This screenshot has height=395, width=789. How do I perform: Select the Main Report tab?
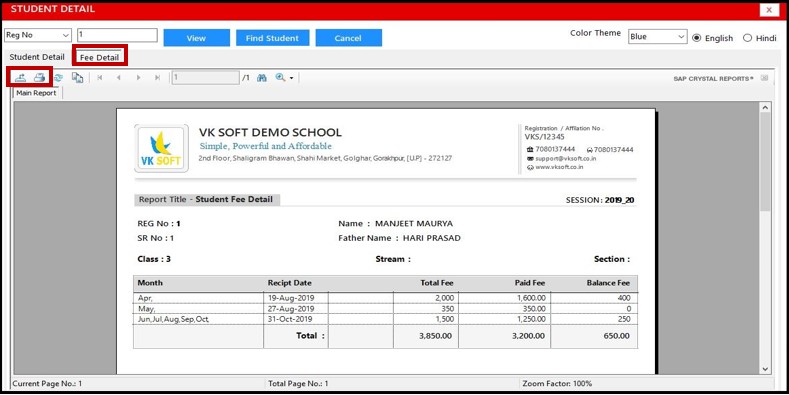coord(36,93)
